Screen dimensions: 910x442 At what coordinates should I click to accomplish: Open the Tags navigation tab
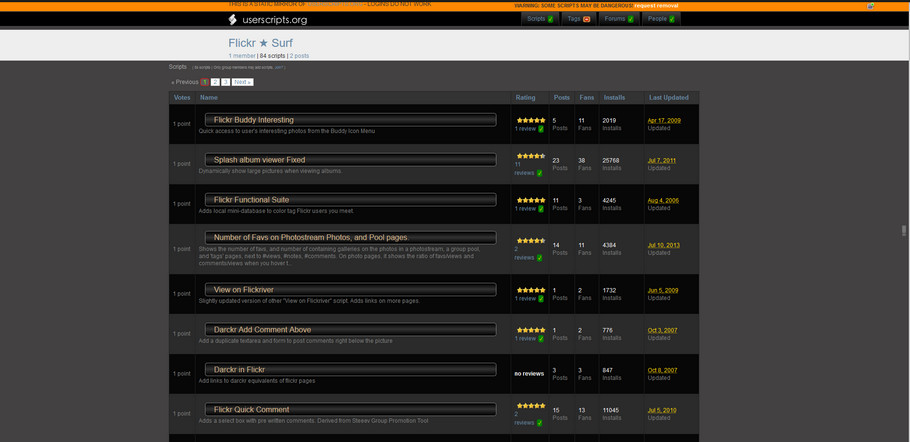pyautogui.click(x=579, y=19)
